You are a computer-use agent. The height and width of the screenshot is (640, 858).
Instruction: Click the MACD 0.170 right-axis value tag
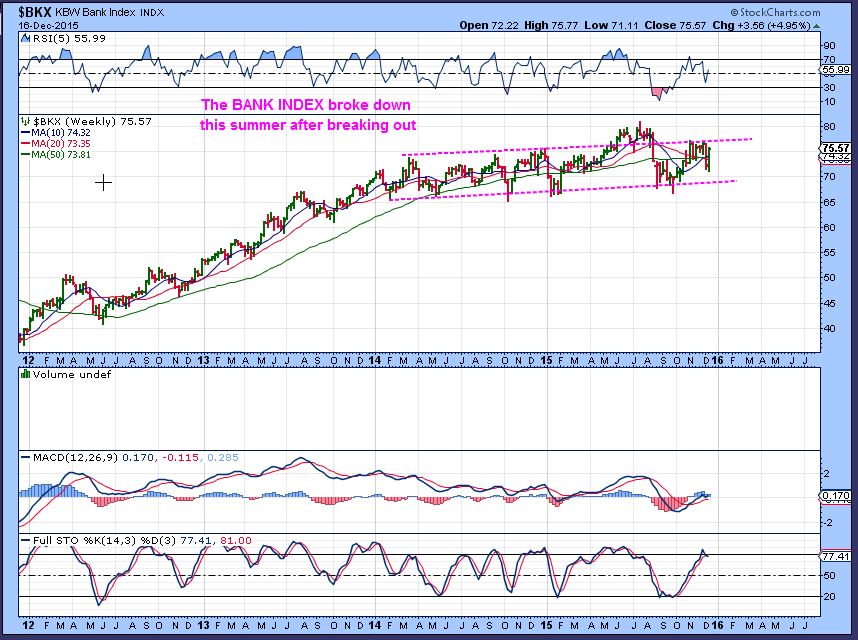[837, 496]
